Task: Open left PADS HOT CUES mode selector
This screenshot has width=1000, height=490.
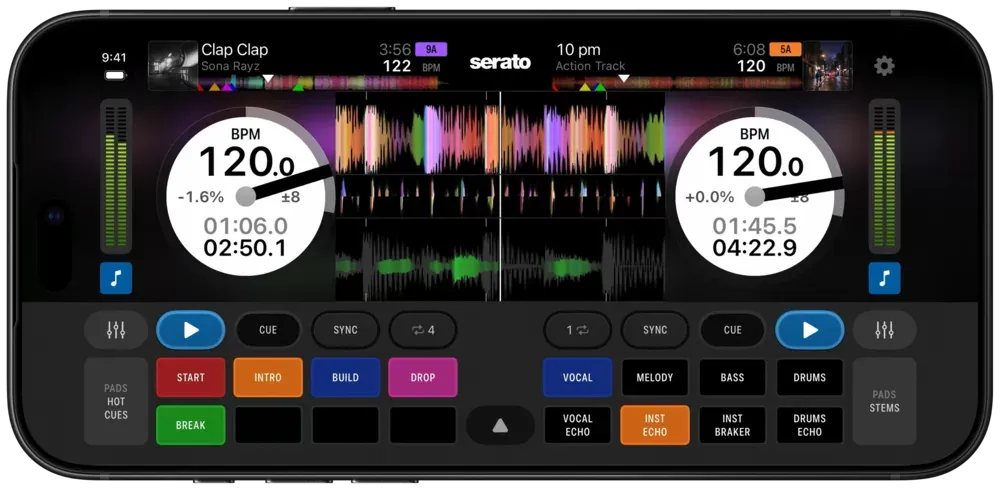Action: [116, 401]
